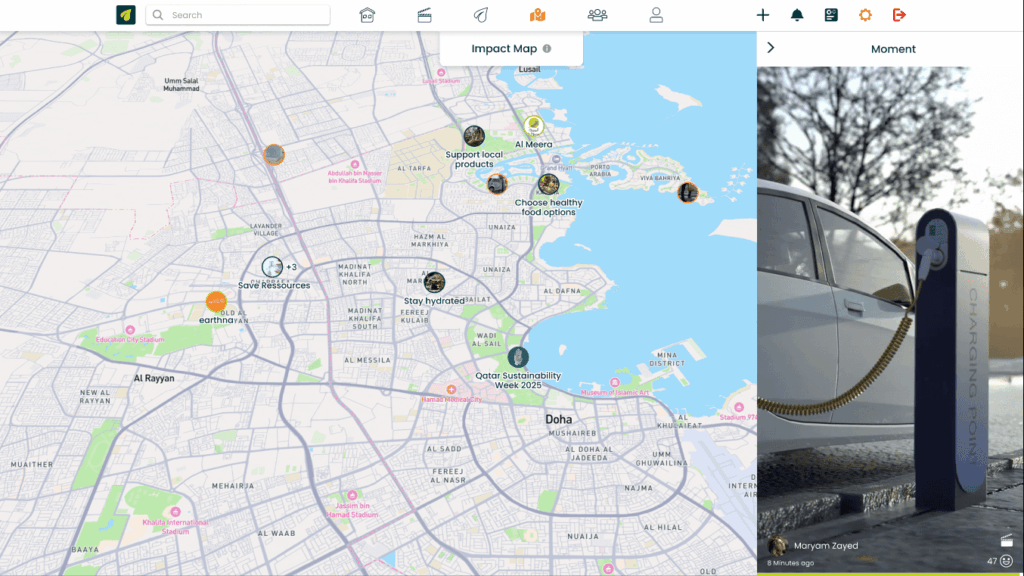The width and height of the screenshot is (1024, 576).
Task: Click the red logout icon
Action: pyautogui.click(x=899, y=14)
